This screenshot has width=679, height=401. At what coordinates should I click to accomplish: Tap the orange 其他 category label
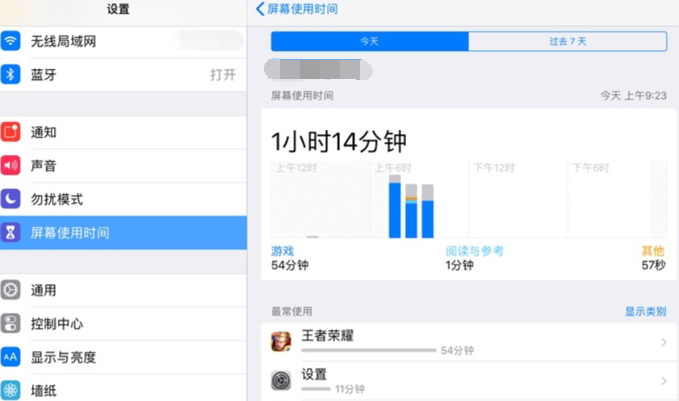[x=653, y=251]
